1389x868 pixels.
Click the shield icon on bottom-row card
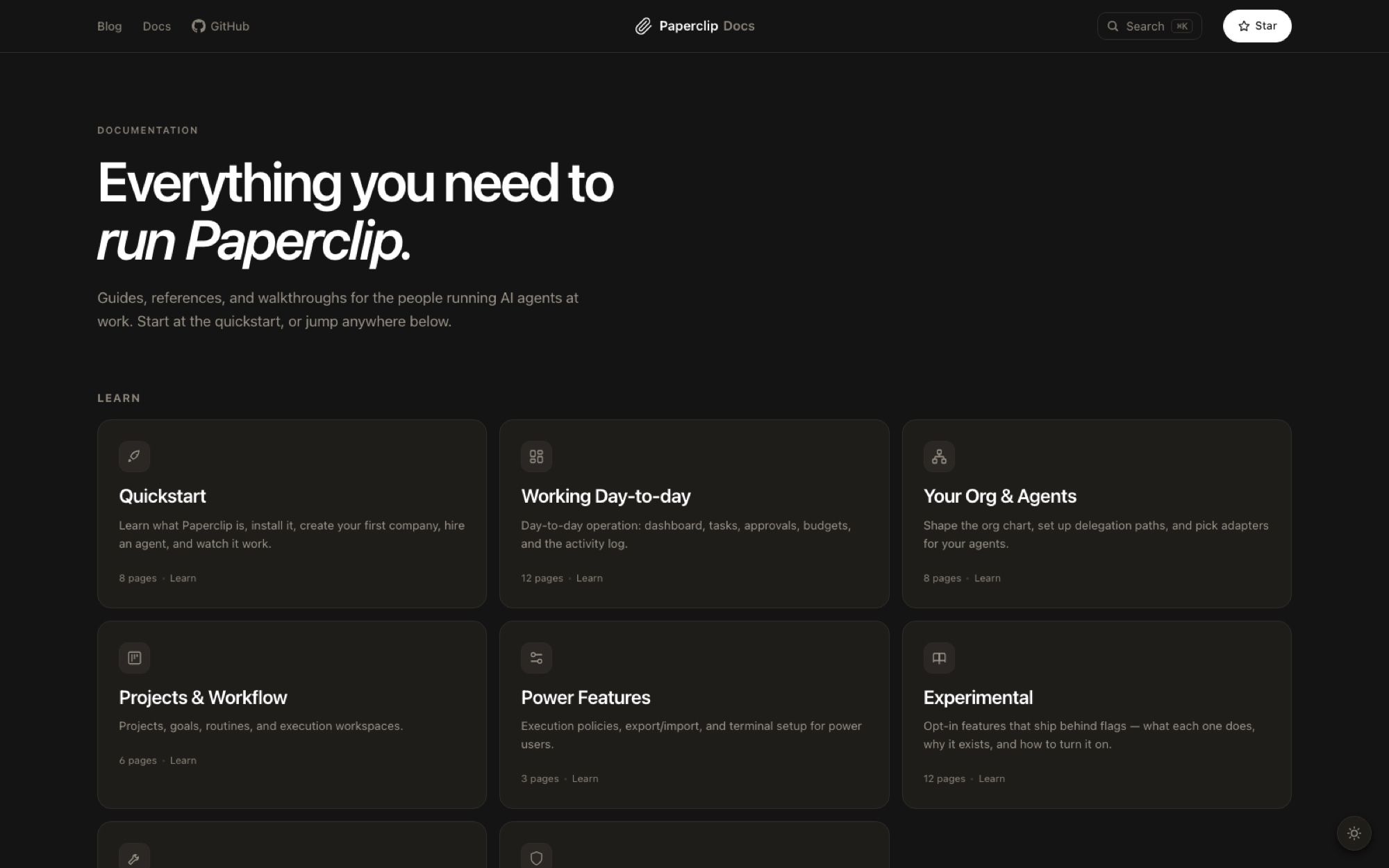pos(536,858)
